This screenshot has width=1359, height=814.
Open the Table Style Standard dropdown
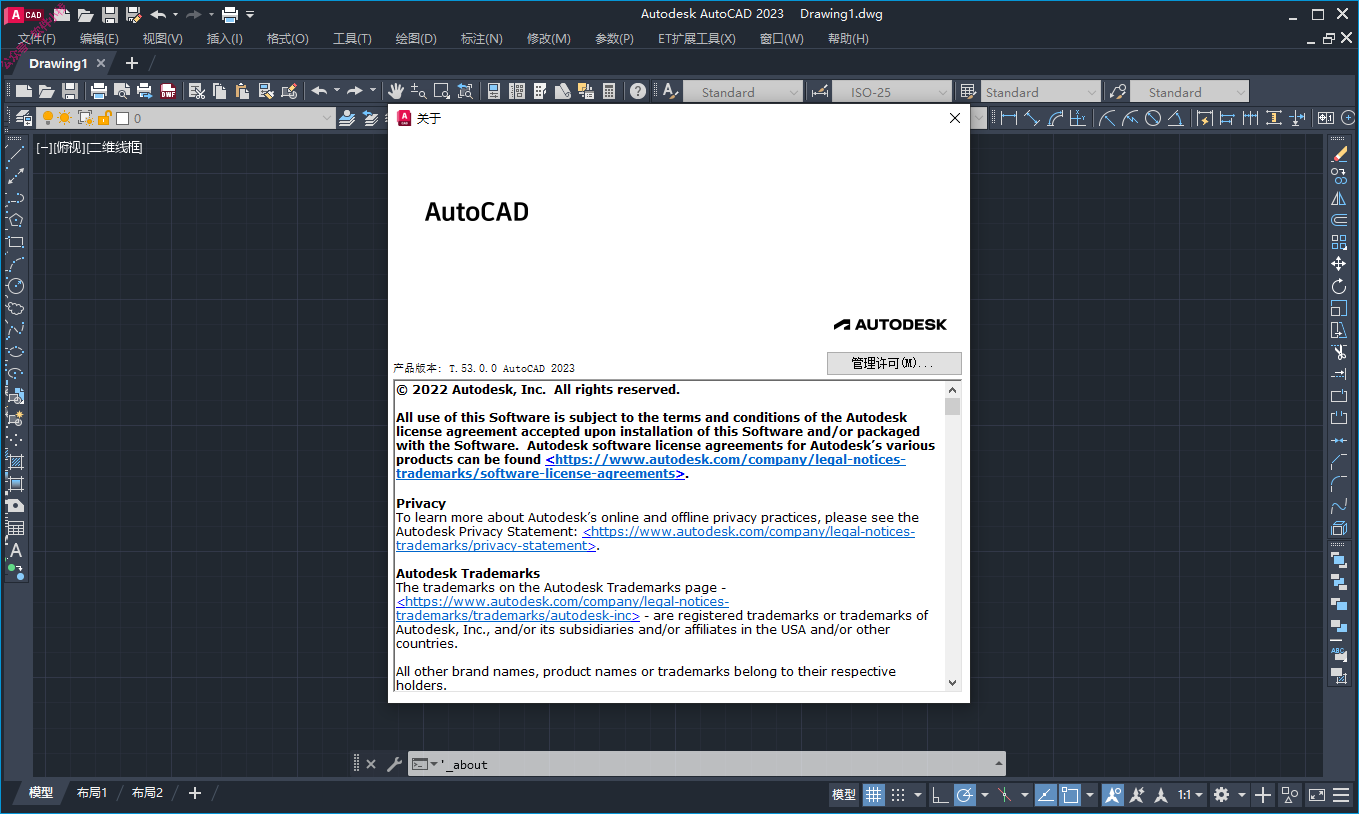(1040, 92)
